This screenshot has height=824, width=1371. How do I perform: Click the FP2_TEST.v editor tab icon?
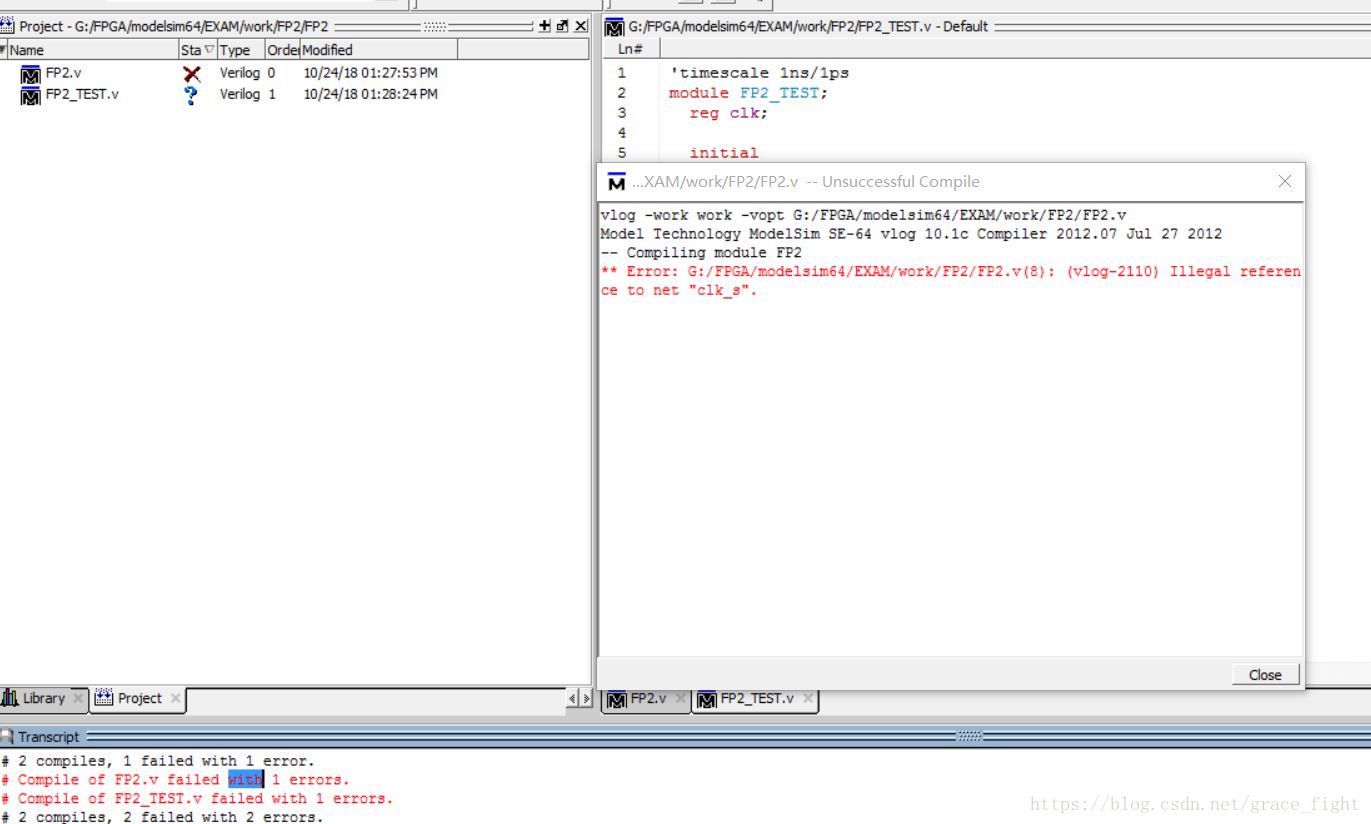(707, 699)
